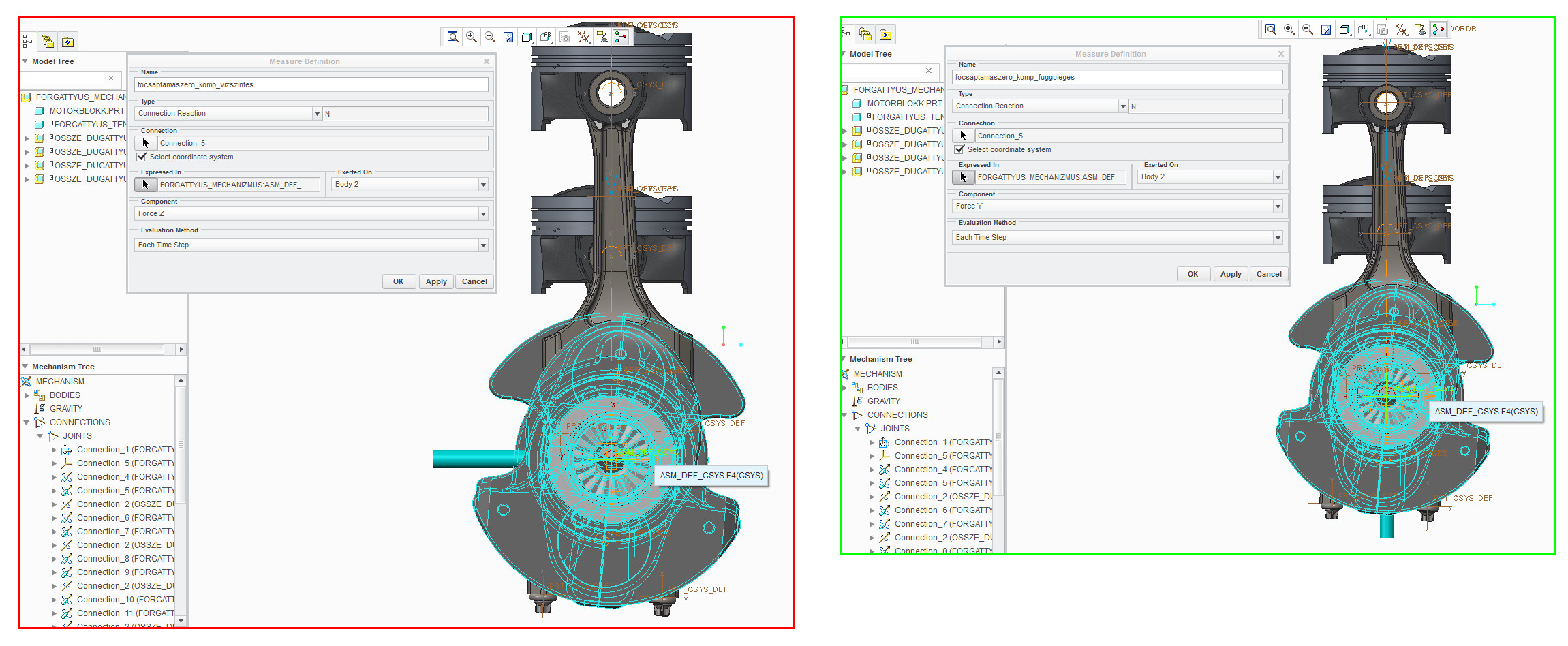Click Apply in the vizszintes Measure Definition dialog

(436, 281)
